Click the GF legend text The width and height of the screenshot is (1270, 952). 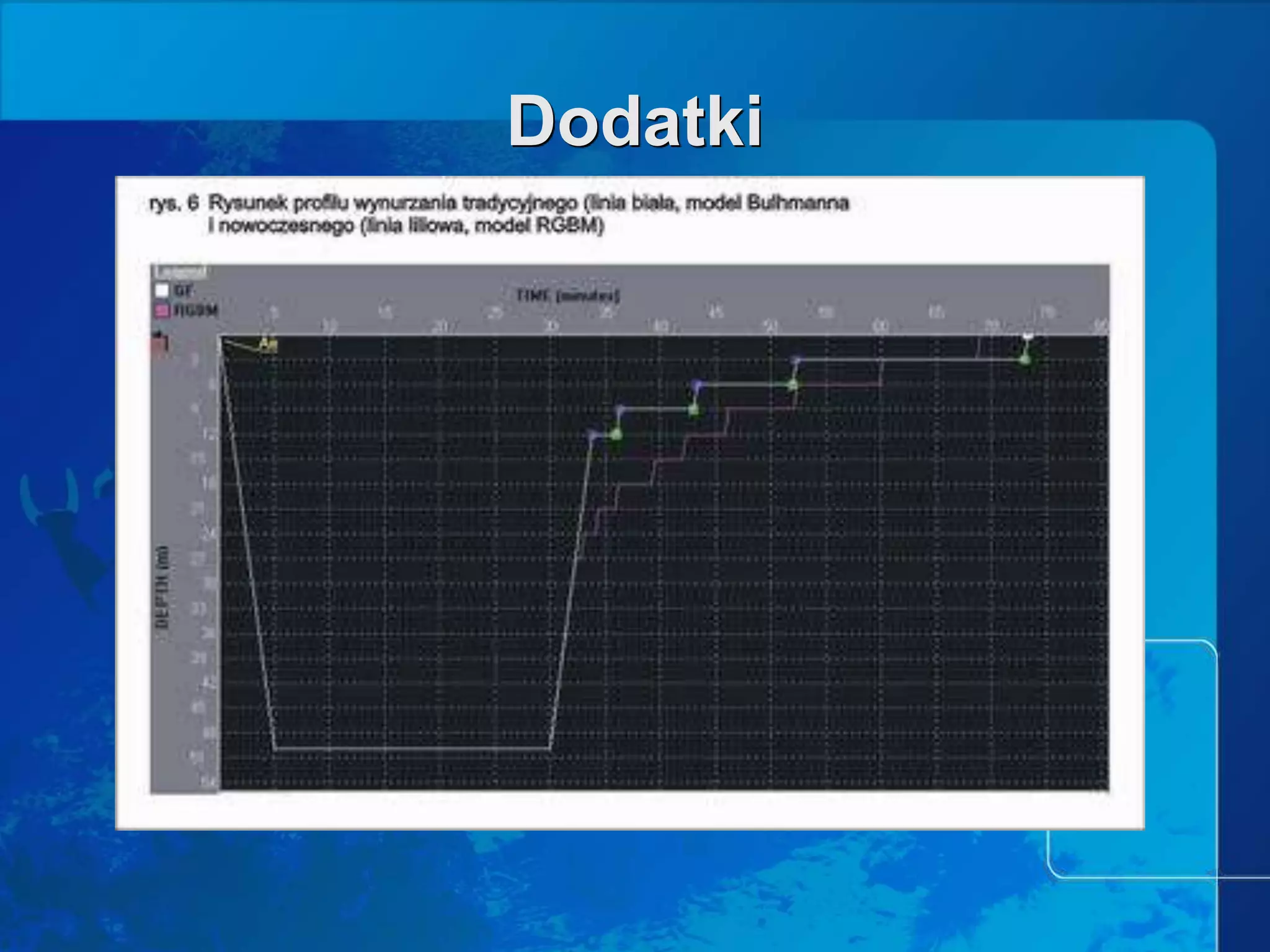click(x=184, y=290)
